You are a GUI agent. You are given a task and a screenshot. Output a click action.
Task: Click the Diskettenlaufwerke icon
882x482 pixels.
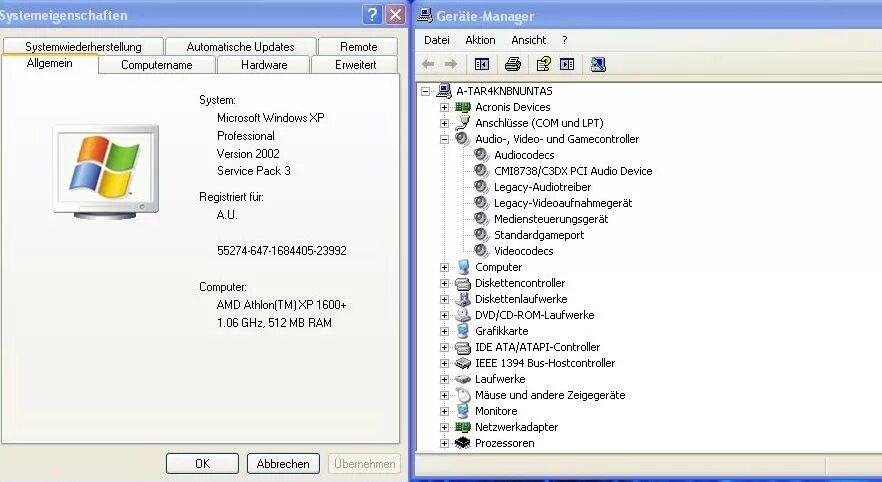(462, 299)
